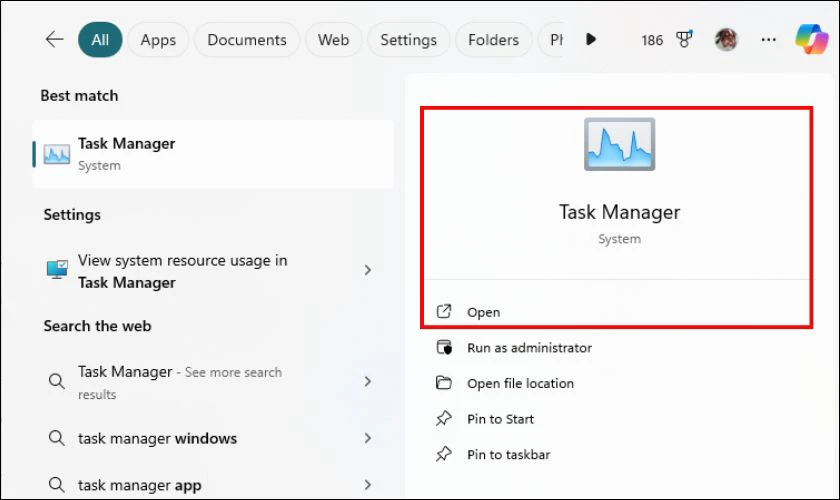Image resolution: width=840 pixels, height=500 pixels.
Task: Click the 186 rewards points count
Action: click(652, 40)
